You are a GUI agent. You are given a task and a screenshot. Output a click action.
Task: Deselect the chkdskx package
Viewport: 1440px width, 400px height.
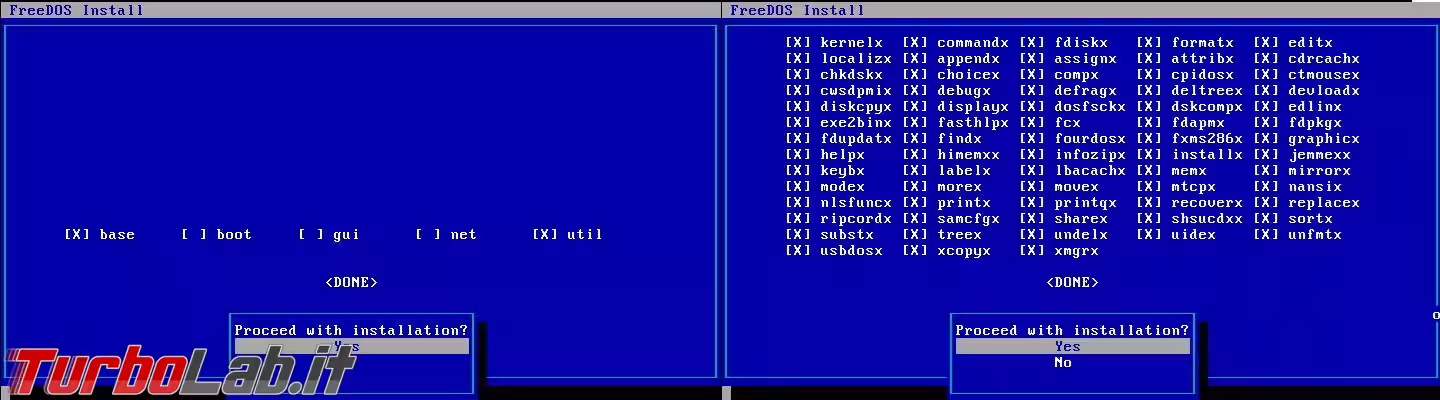(798, 75)
